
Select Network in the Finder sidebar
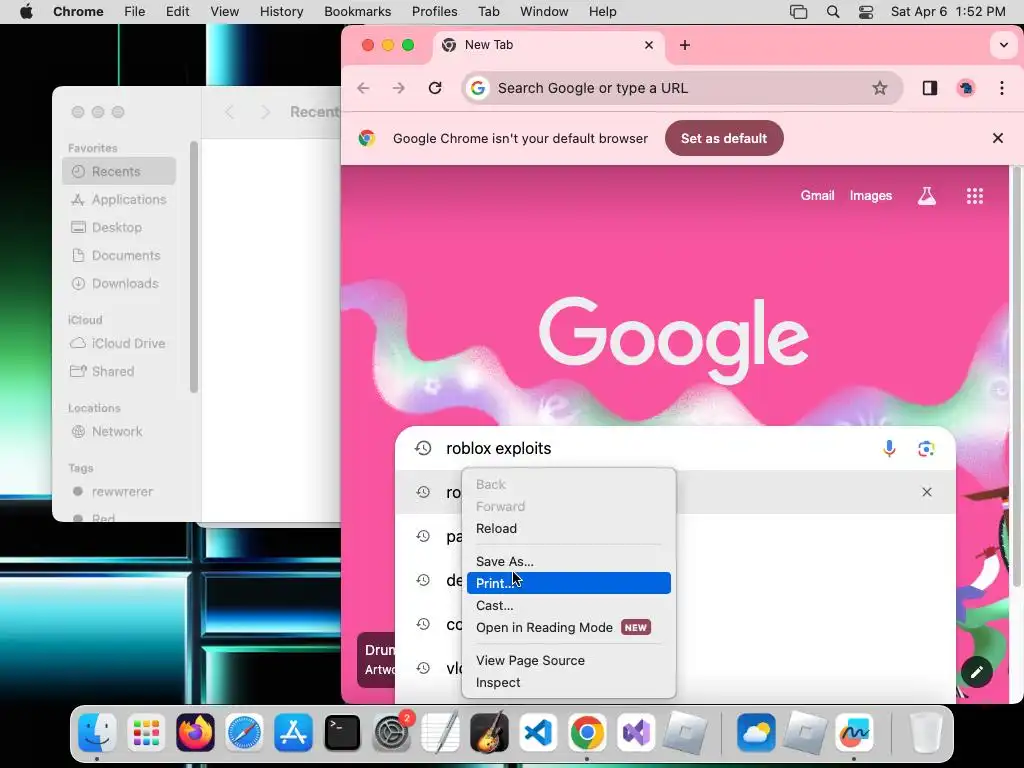pos(119,431)
